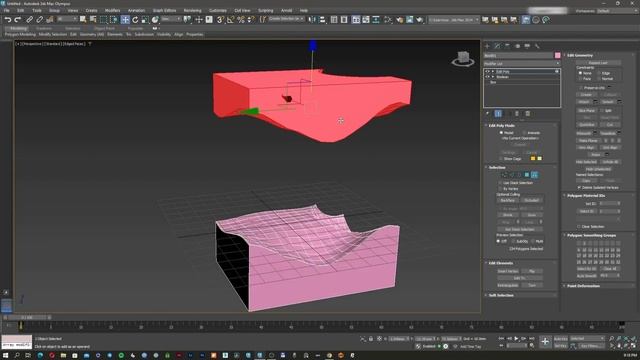640x360 pixels.
Task: Open the Modify tab in the command panel
Action: pos(497,46)
